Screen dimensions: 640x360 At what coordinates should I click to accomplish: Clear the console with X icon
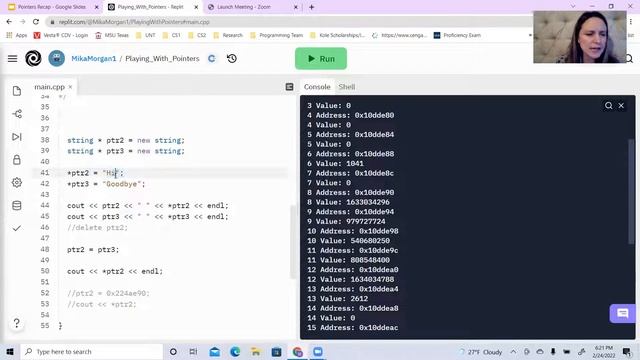pos(621,106)
